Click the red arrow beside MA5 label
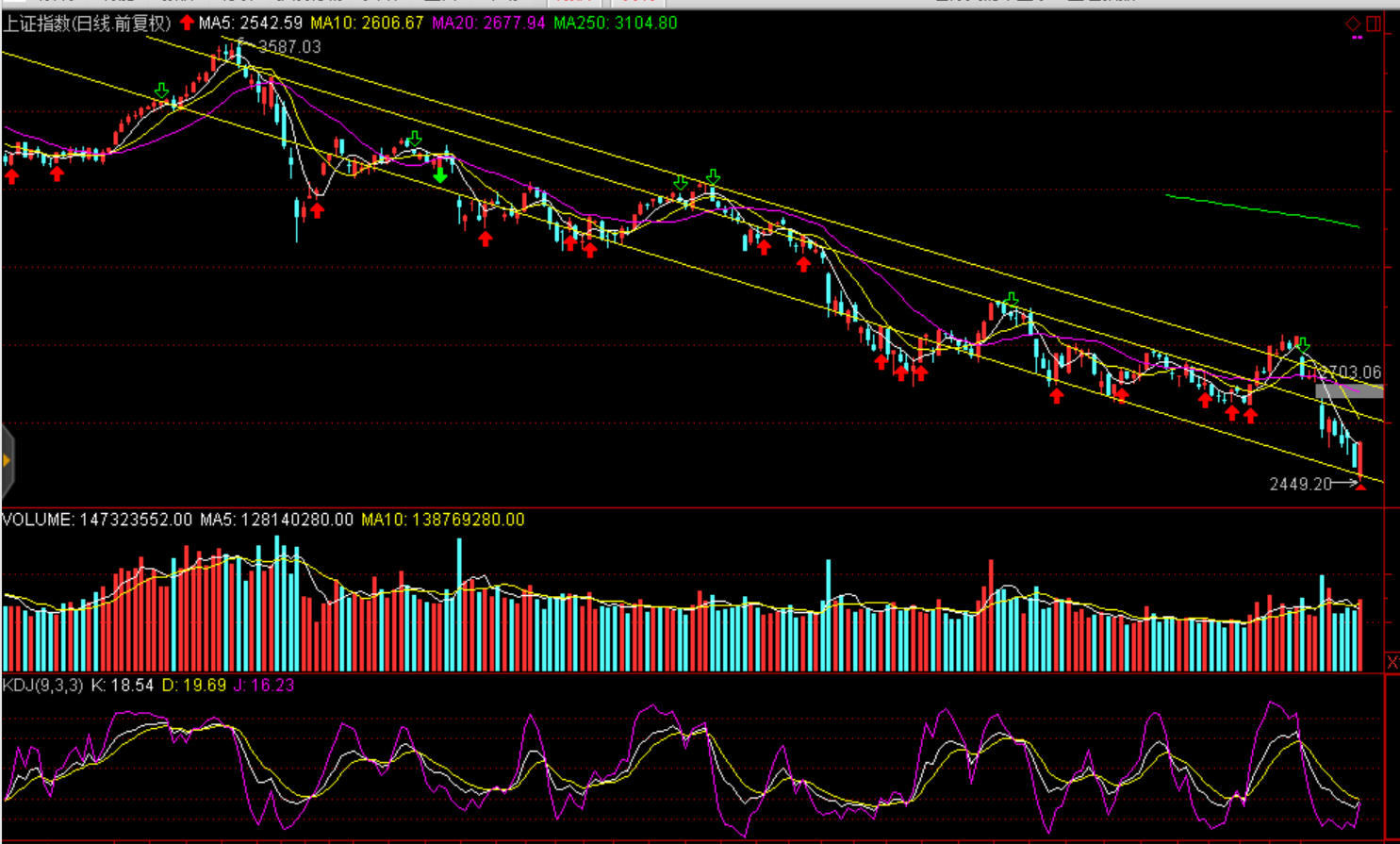 click(x=187, y=23)
